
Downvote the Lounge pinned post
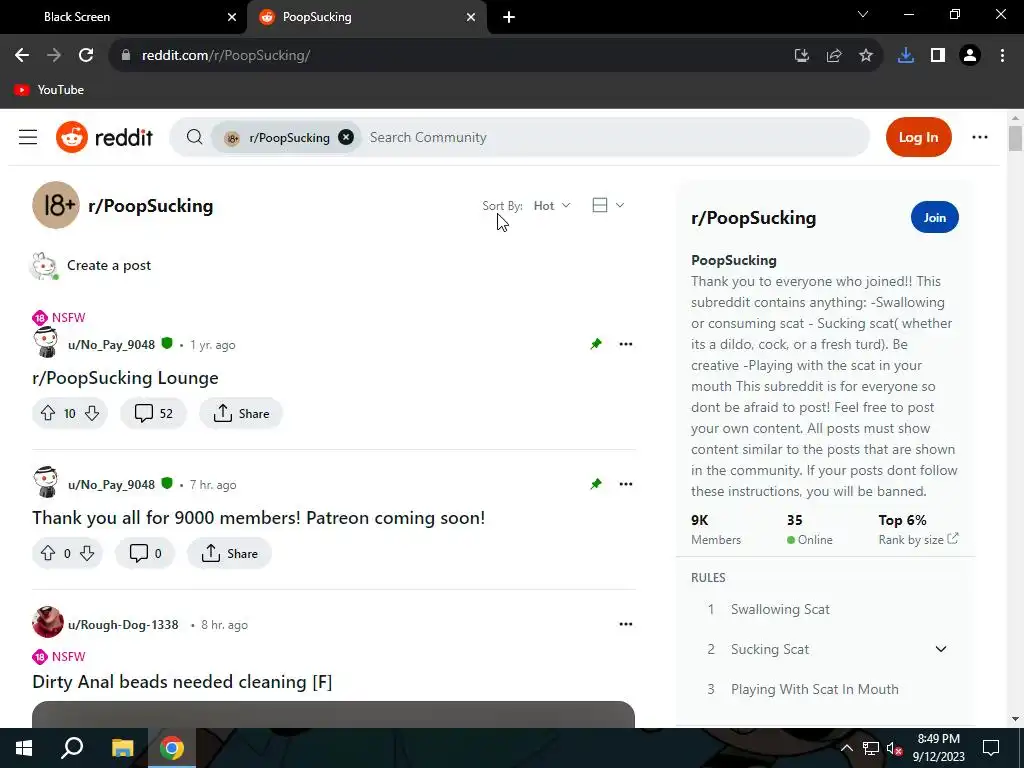point(92,413)
